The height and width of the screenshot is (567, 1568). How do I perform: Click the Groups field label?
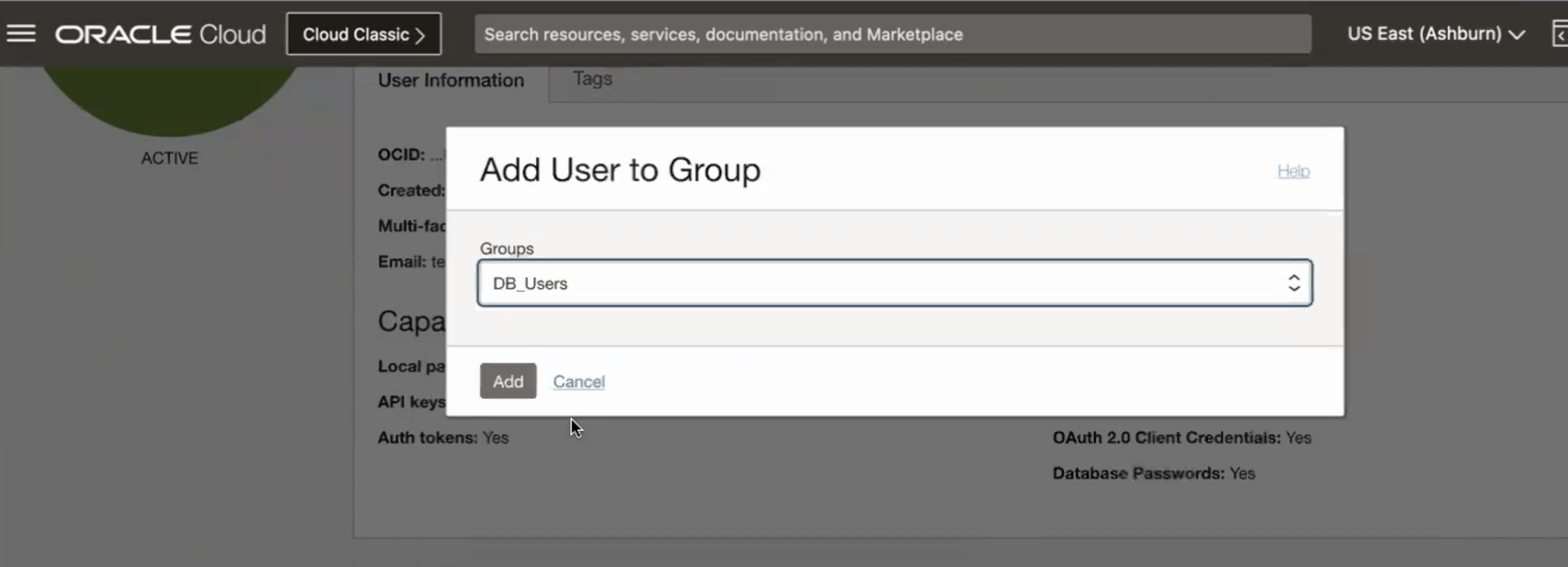(506, 248)
